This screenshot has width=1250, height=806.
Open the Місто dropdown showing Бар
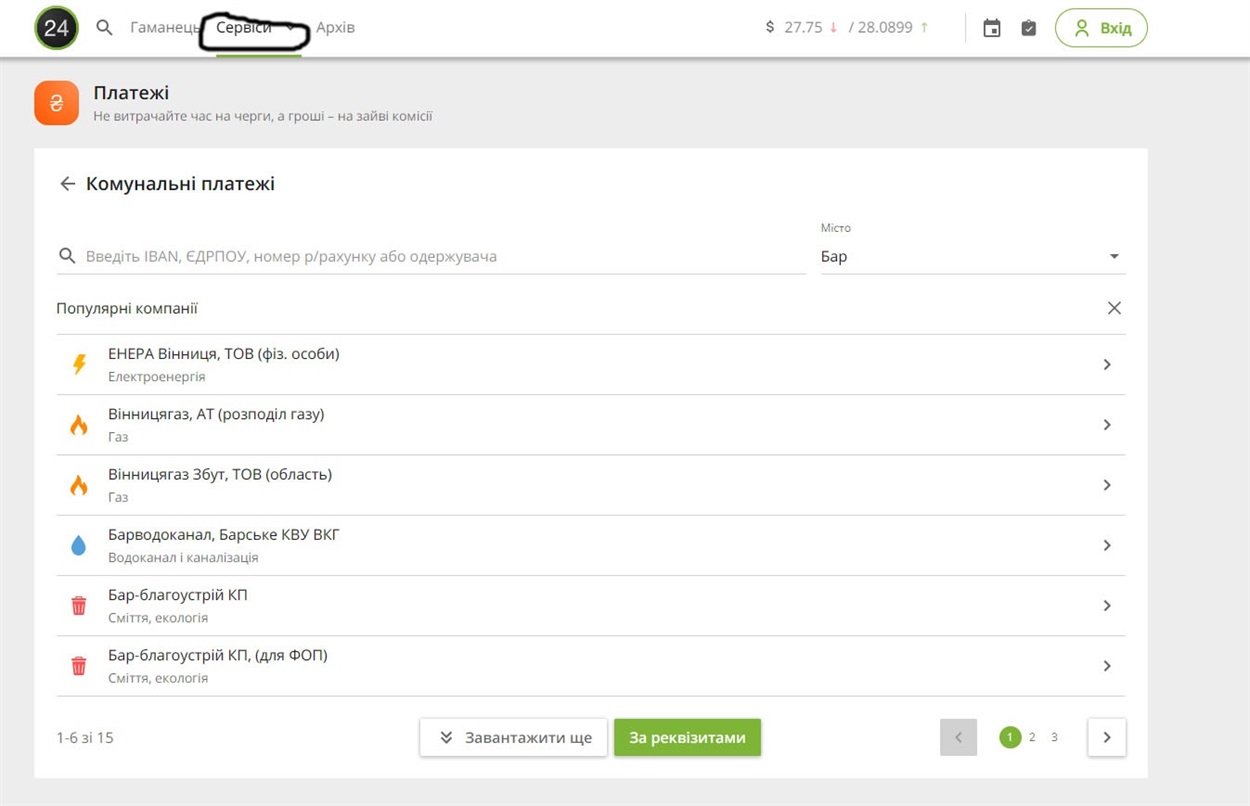(973, 256)
